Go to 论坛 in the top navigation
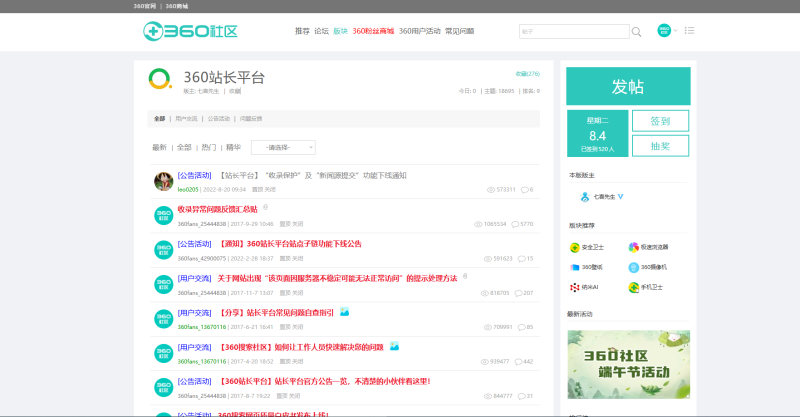The image size is (800, 417). [x=321, y=31]
